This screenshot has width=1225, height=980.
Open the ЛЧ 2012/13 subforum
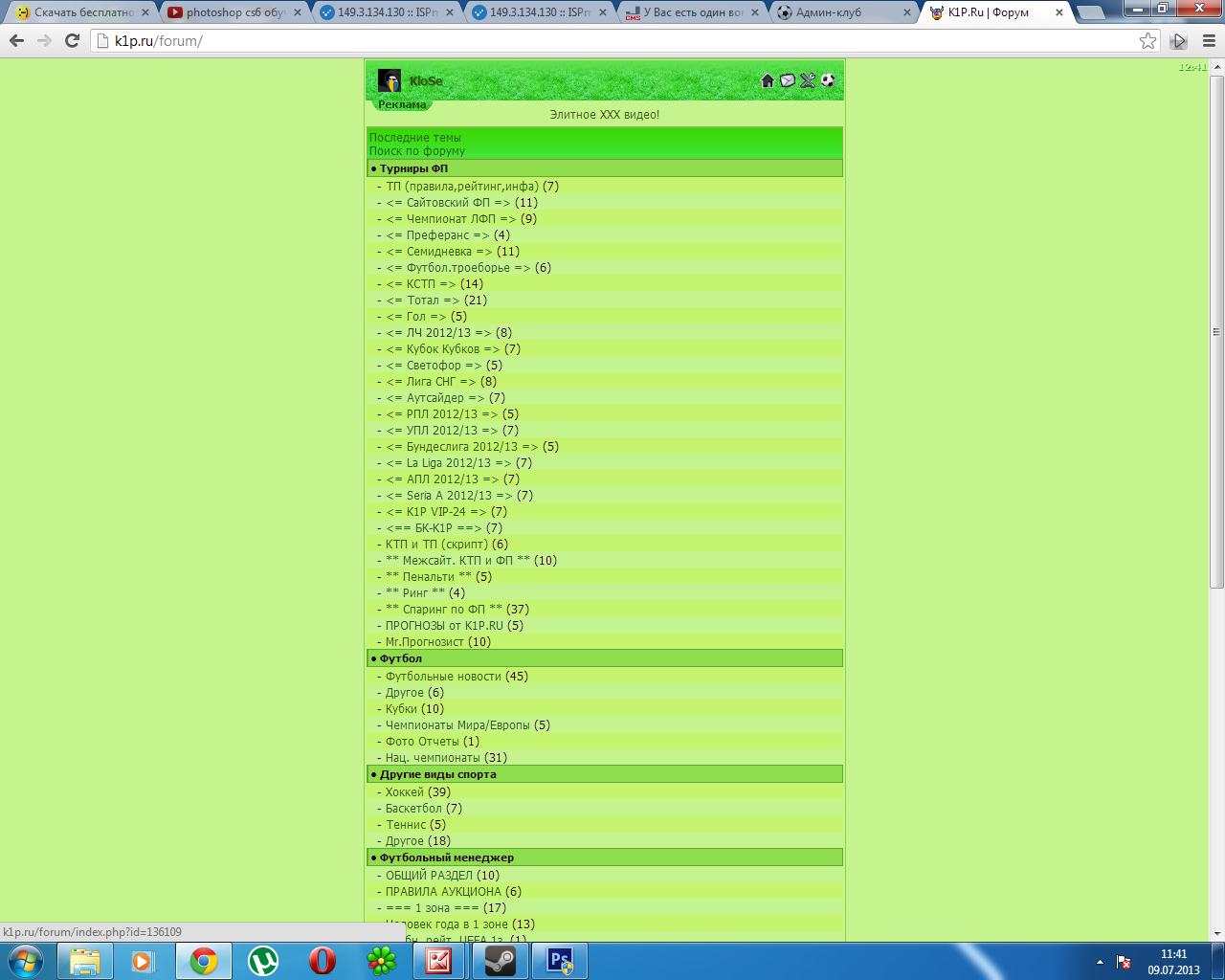[x=439, y=333]
